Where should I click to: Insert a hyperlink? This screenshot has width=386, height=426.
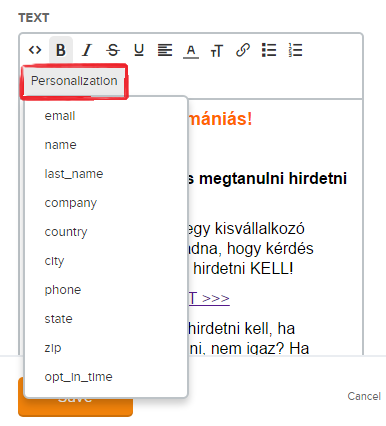pos(243,50)
